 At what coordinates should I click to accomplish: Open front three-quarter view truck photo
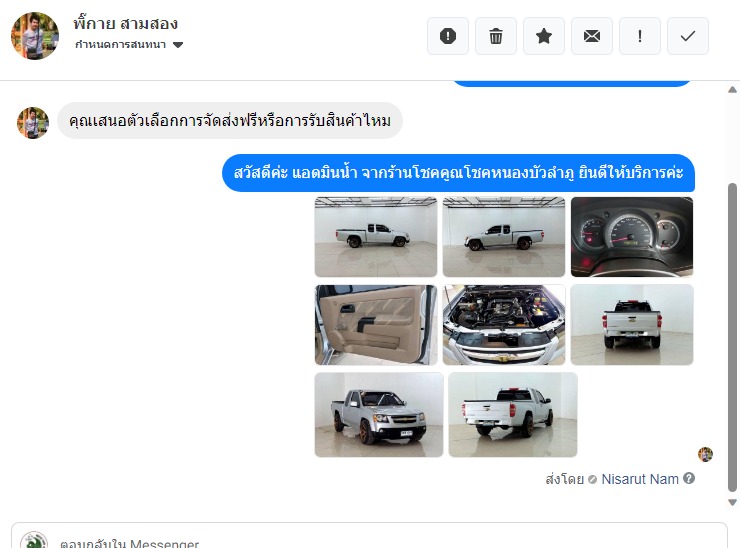click(x=379, y=414)
